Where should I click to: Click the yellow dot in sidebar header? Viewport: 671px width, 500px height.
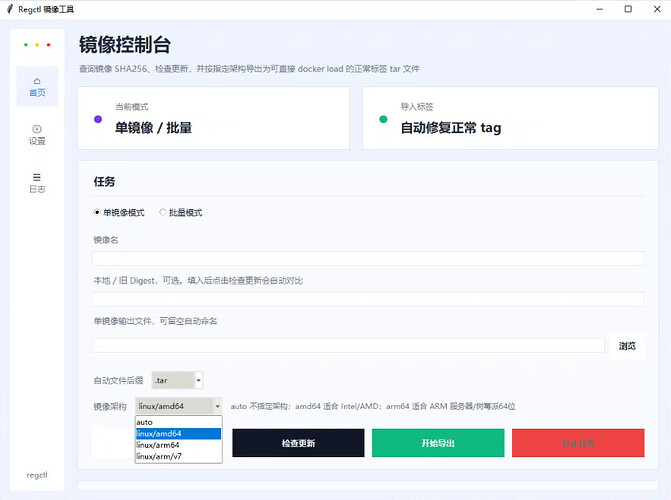pyautogui.click(x=37, y=45)
